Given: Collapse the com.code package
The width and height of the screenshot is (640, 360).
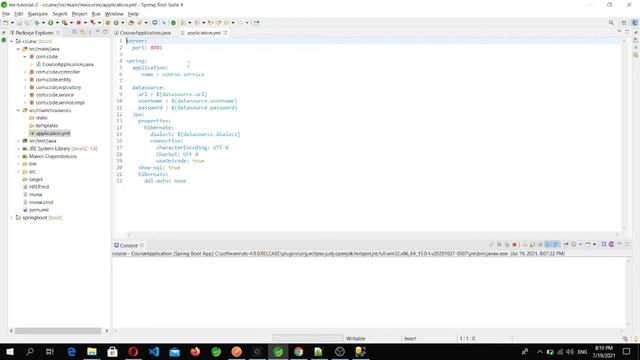Looking at the screenshot, I should click(25, 57).
